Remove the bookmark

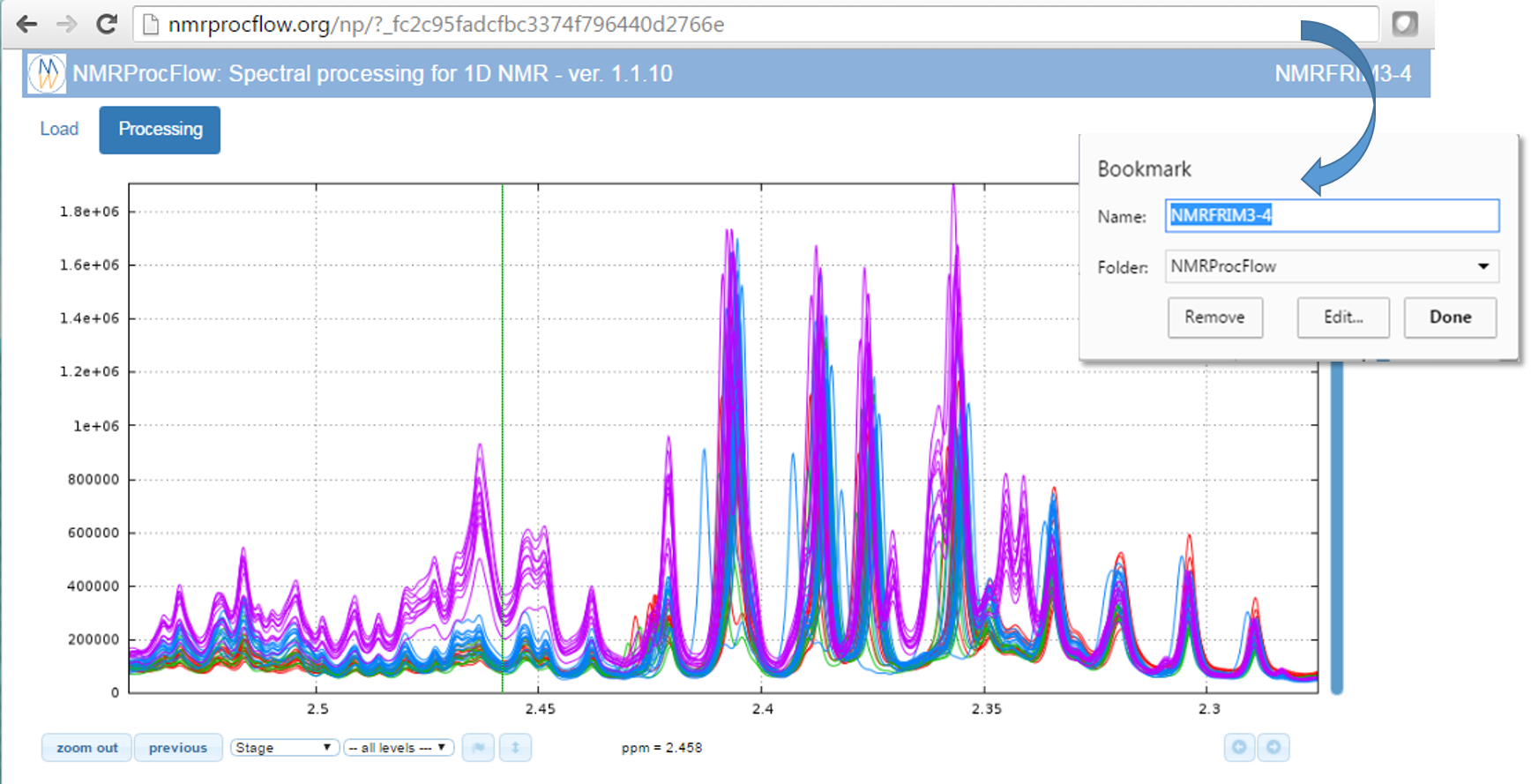1214,317
